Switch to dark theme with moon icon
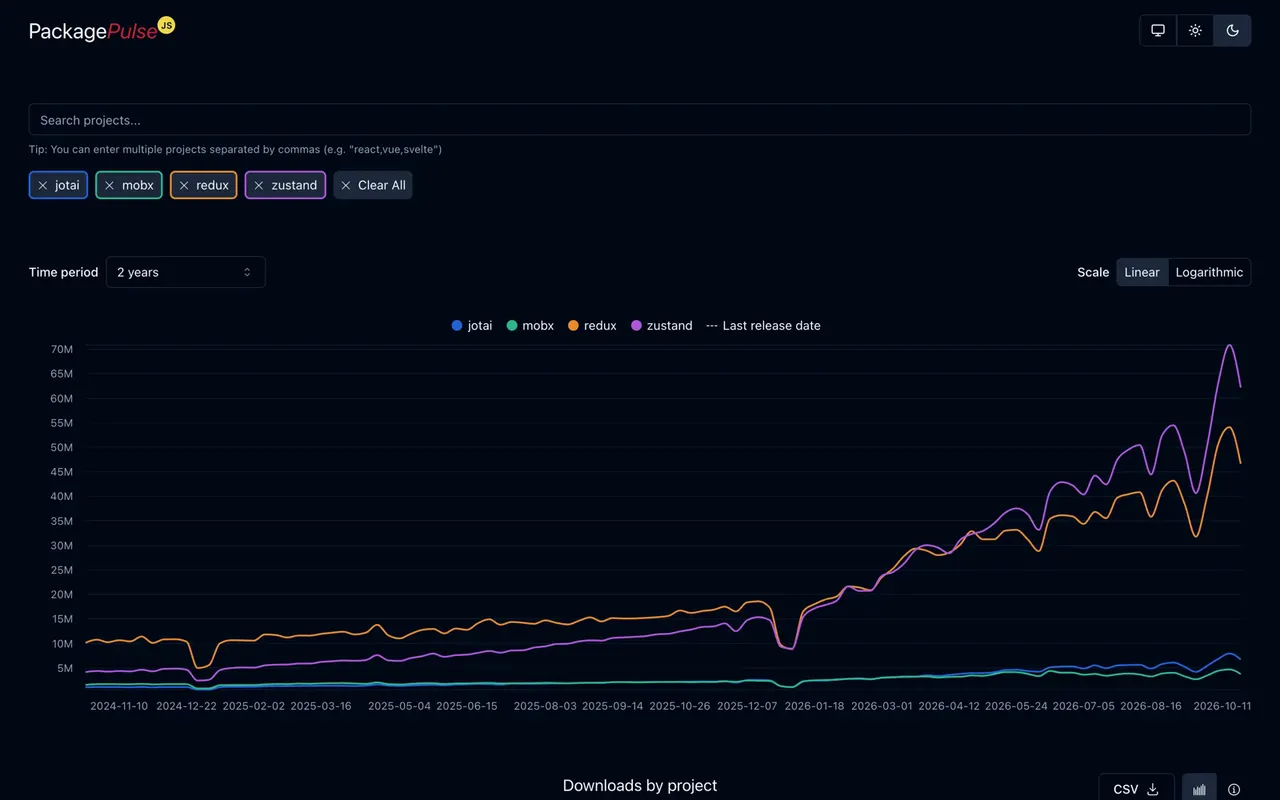Image resolution: width=1280 pixels, height=800 pixels. (1232, 30)
